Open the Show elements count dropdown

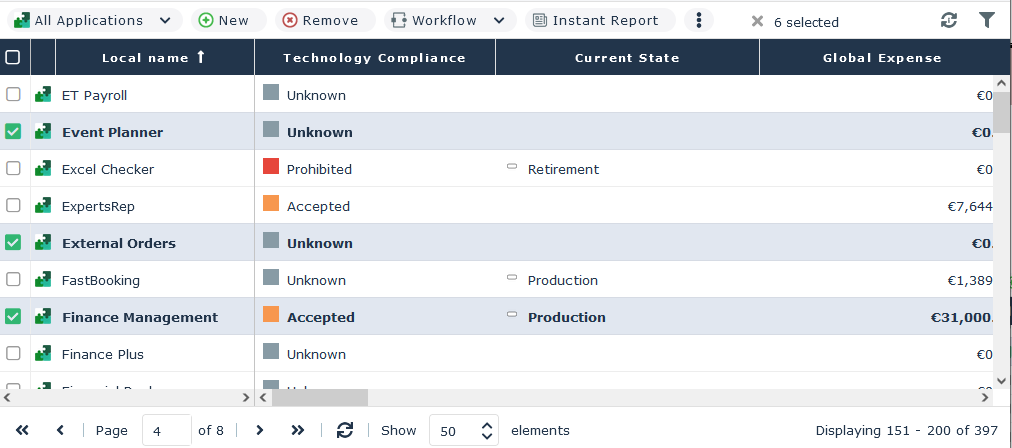[x=463, y=431]
